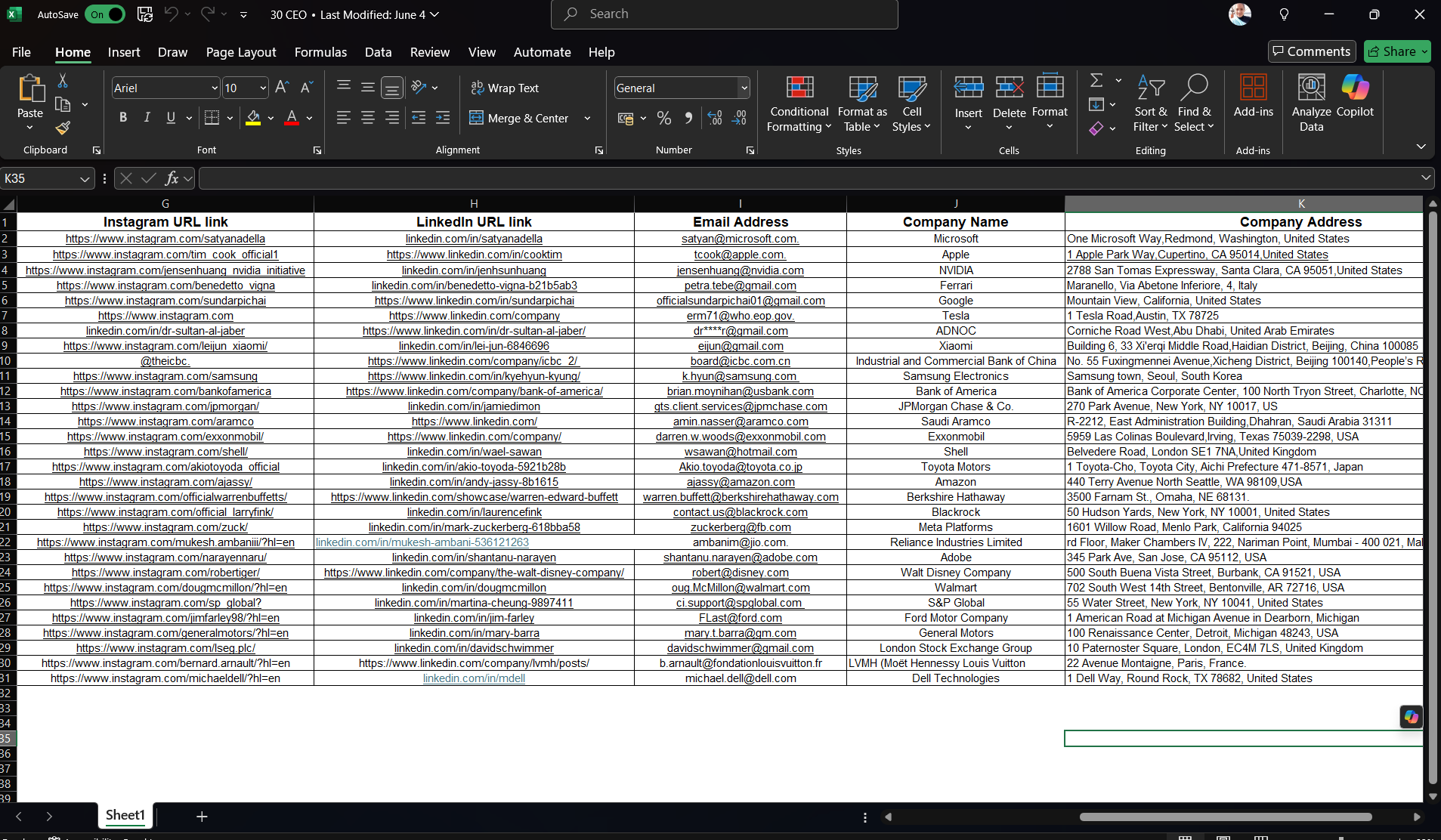Open the linkedin.com/in/mdell link

(474, 678)
